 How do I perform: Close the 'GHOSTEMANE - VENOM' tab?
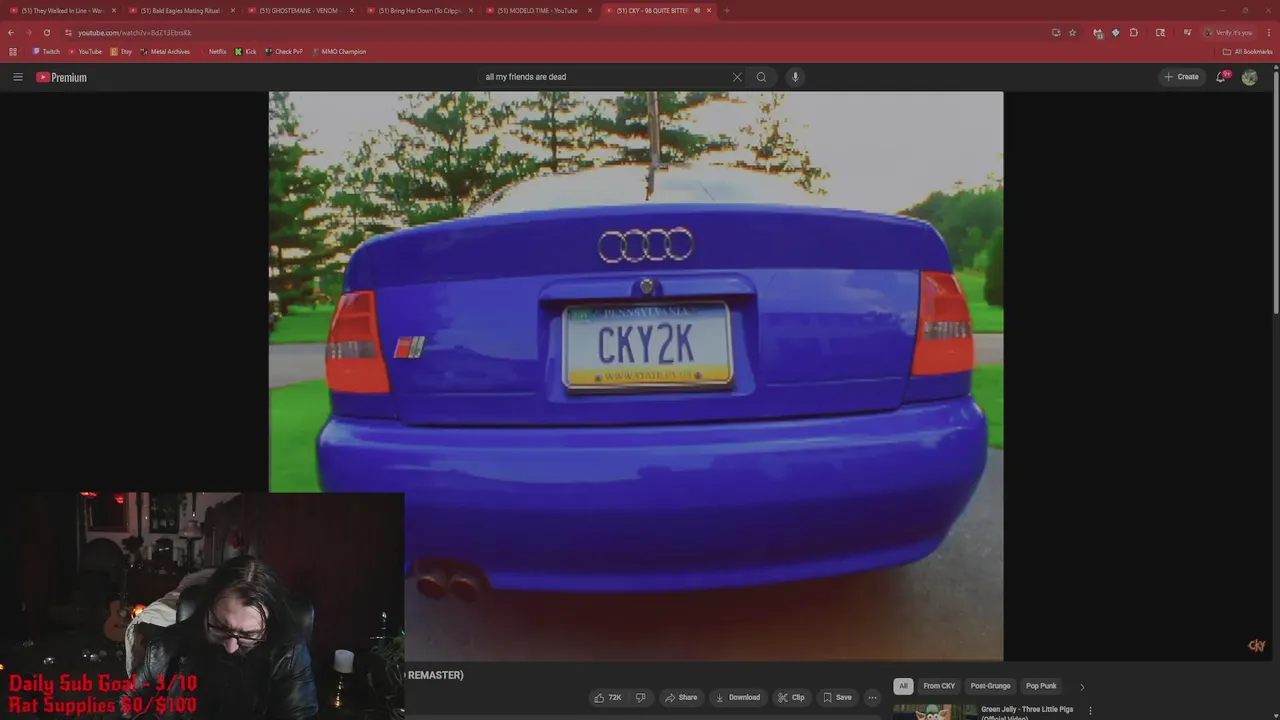tap(352, 10)
